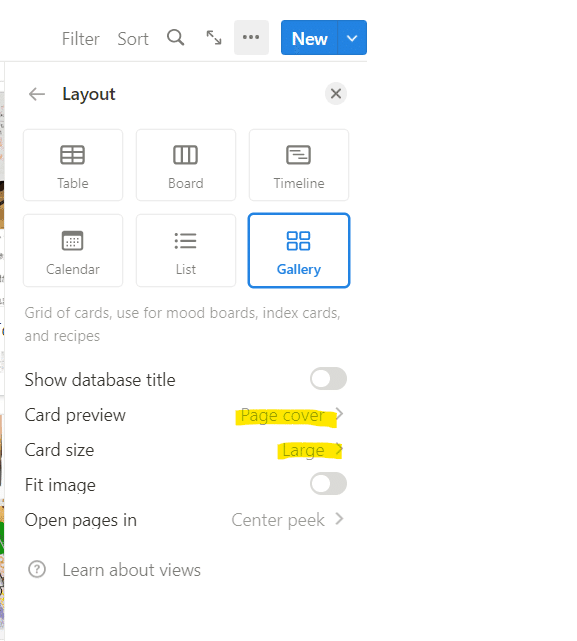Open the New button dropdown arrow

tap(352, 38)
